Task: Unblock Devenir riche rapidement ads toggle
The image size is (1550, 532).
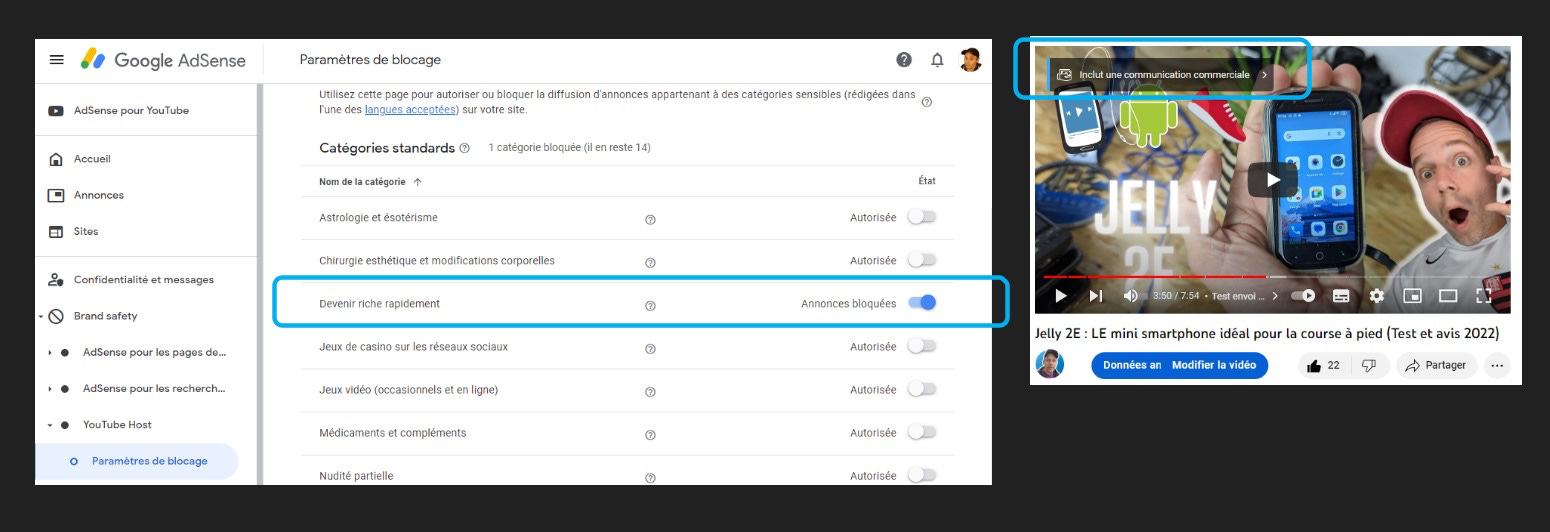Action: pos(922,303)
